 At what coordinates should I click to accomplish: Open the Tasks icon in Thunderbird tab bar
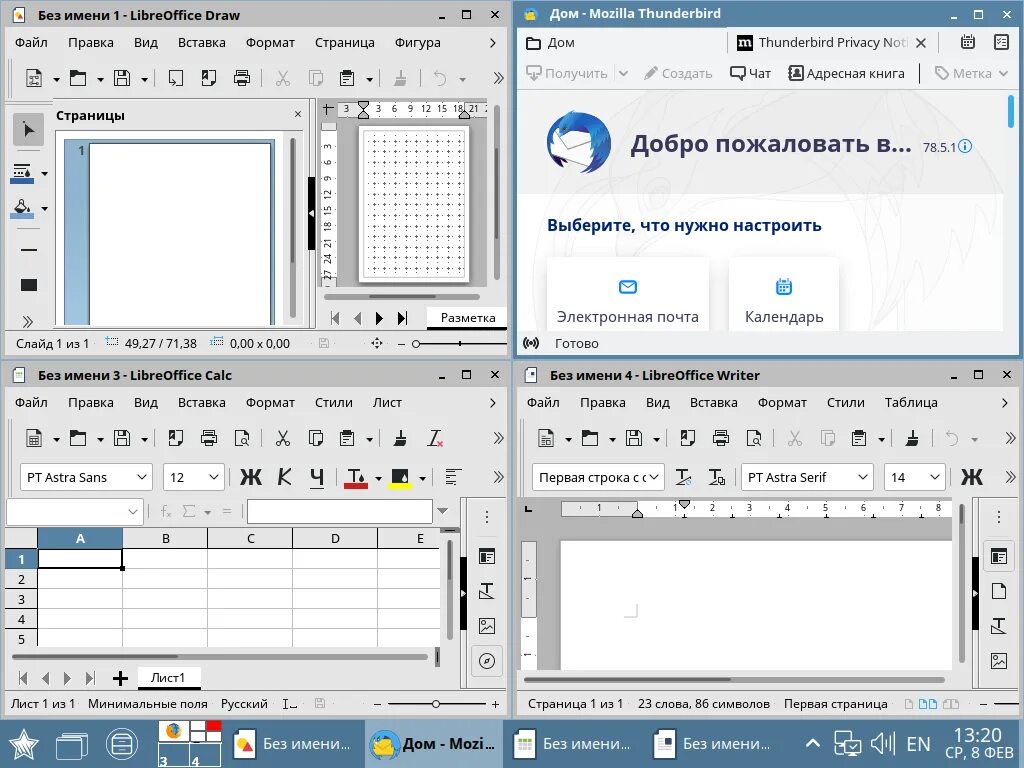click(x=1001, y=42)
